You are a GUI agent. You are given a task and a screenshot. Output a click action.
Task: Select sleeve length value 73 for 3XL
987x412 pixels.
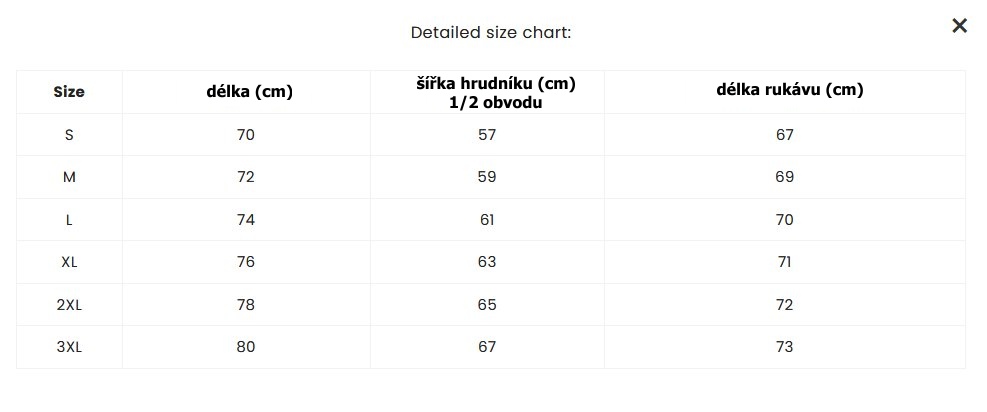click(x=785, y=347)
